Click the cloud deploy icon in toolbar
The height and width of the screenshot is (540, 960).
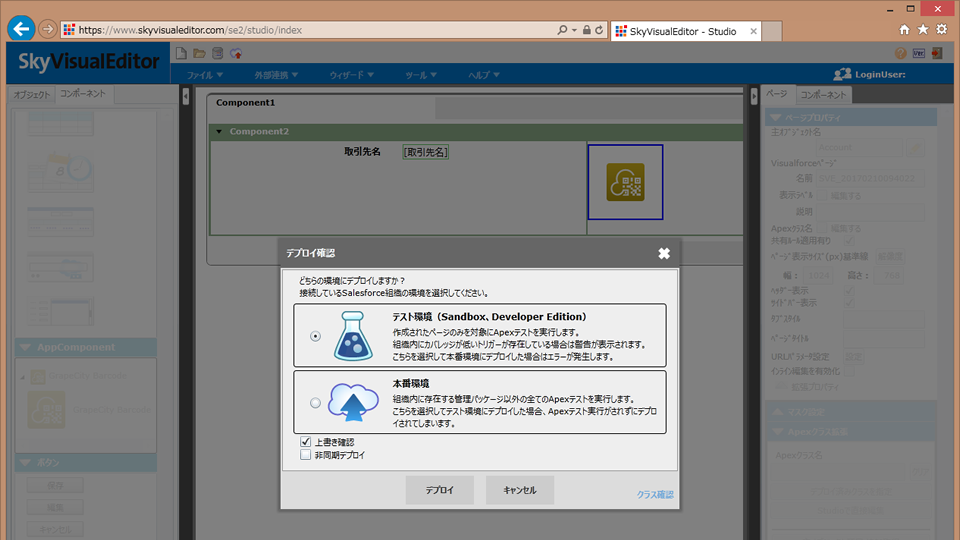pos(236,53)
